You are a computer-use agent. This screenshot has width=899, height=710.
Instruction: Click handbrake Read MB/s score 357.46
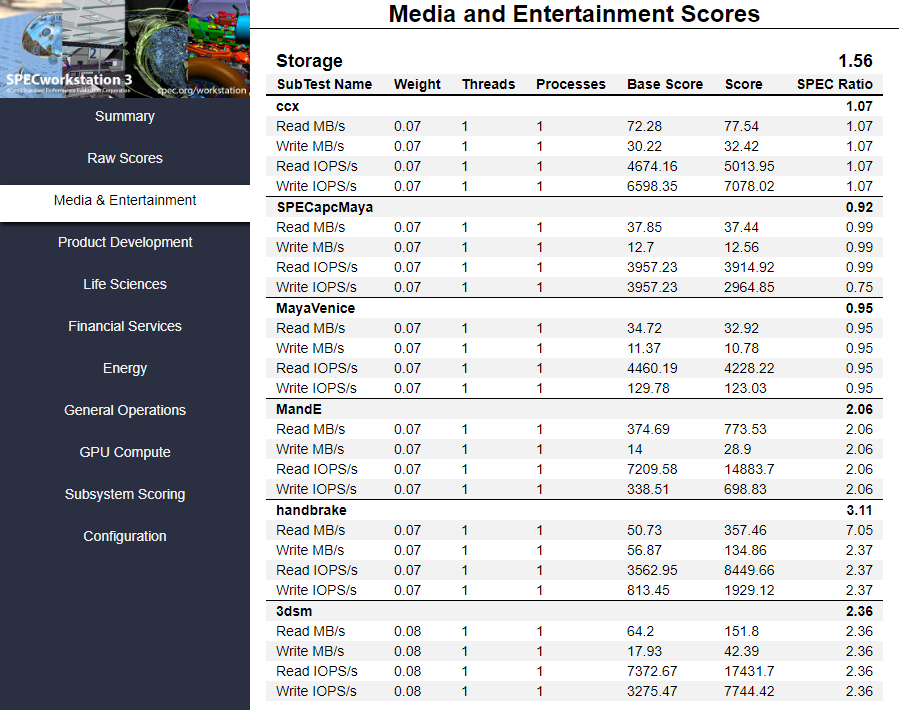[x=745, y=530]
